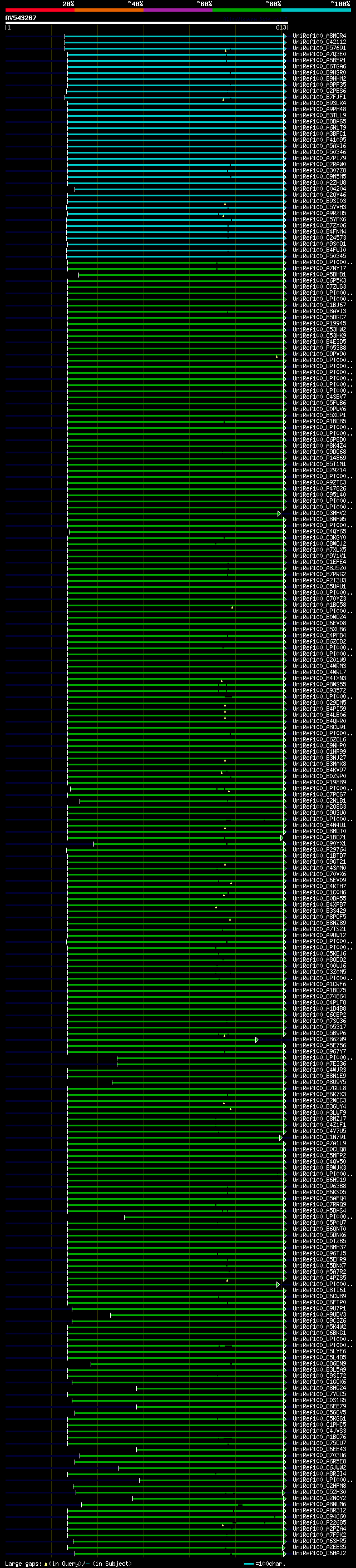The width and height of the screenshot is (356, 1568).
Task: Click the UniRef100_C1BTD7 label
Action: click(x=319, y=856)
